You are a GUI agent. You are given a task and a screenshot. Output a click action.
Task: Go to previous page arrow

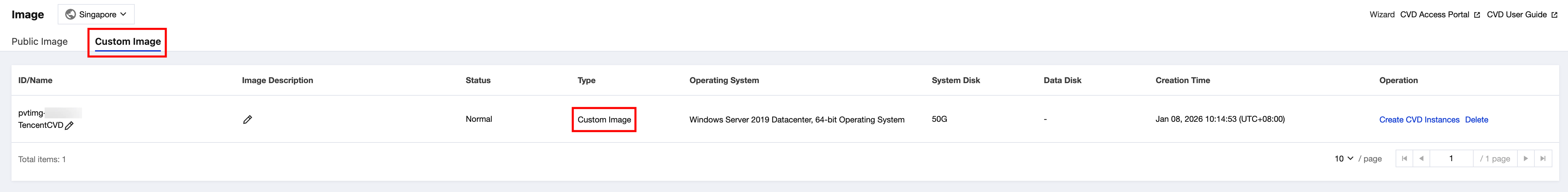[1421, 158]
